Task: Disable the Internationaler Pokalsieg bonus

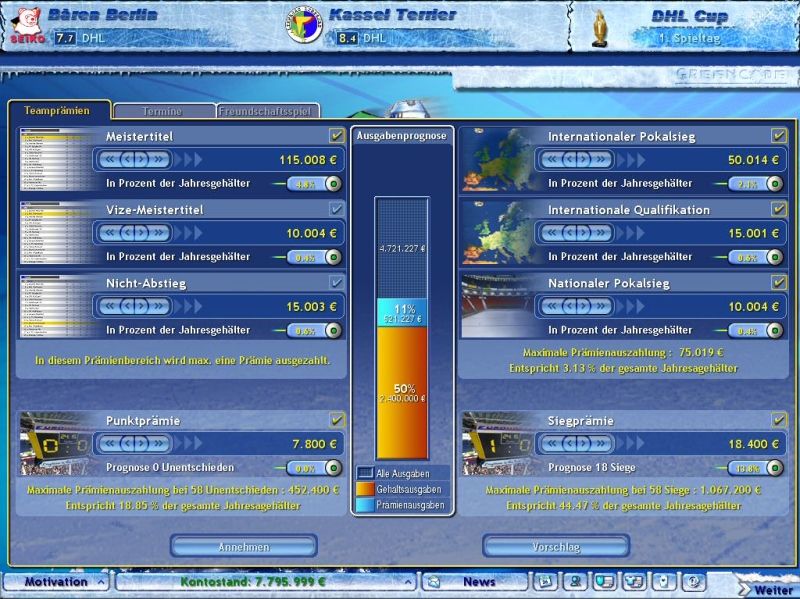Action: tap(781, 136)
